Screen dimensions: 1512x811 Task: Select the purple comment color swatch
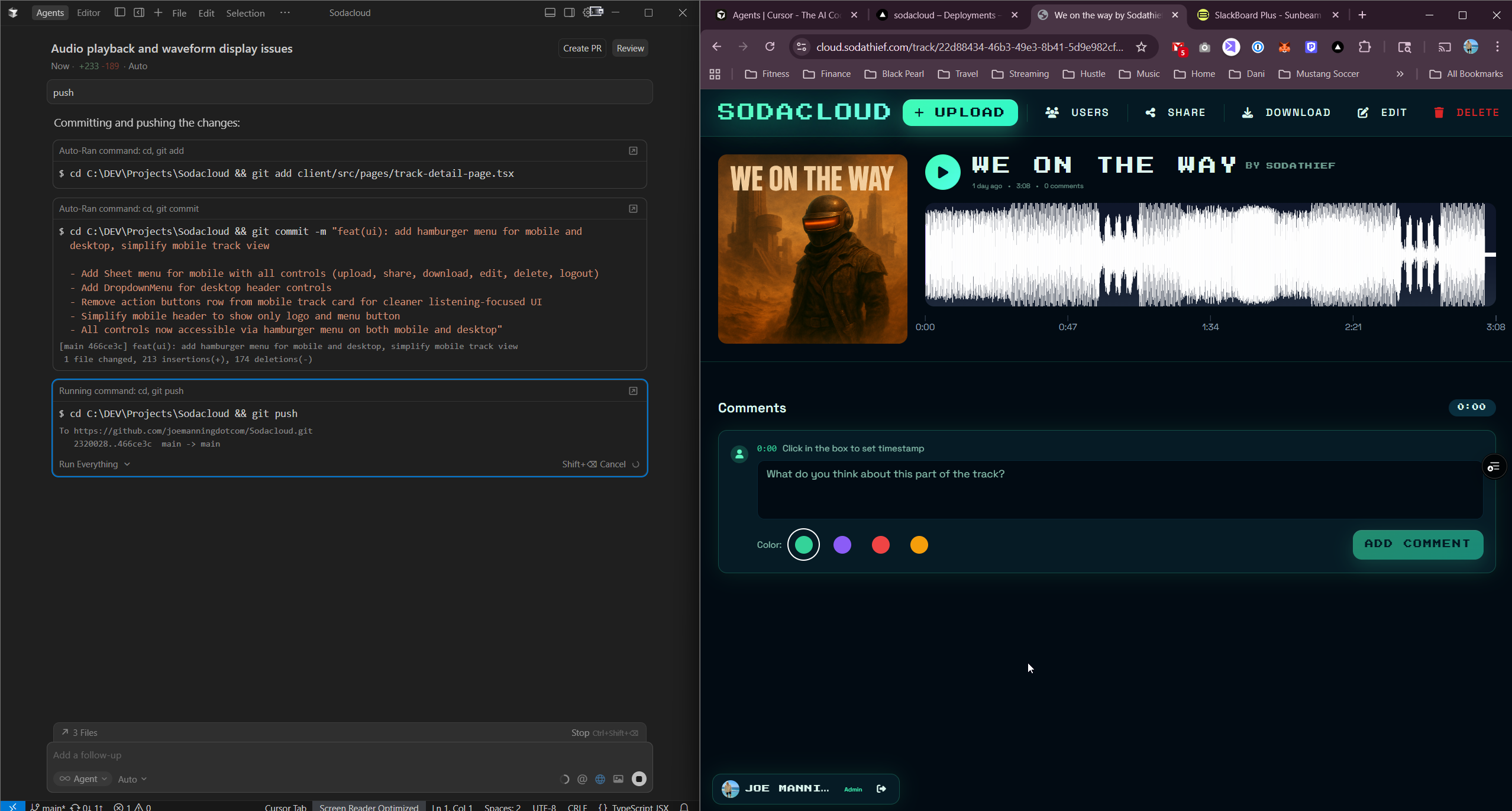pyautogui.click(x=842, y=545)
